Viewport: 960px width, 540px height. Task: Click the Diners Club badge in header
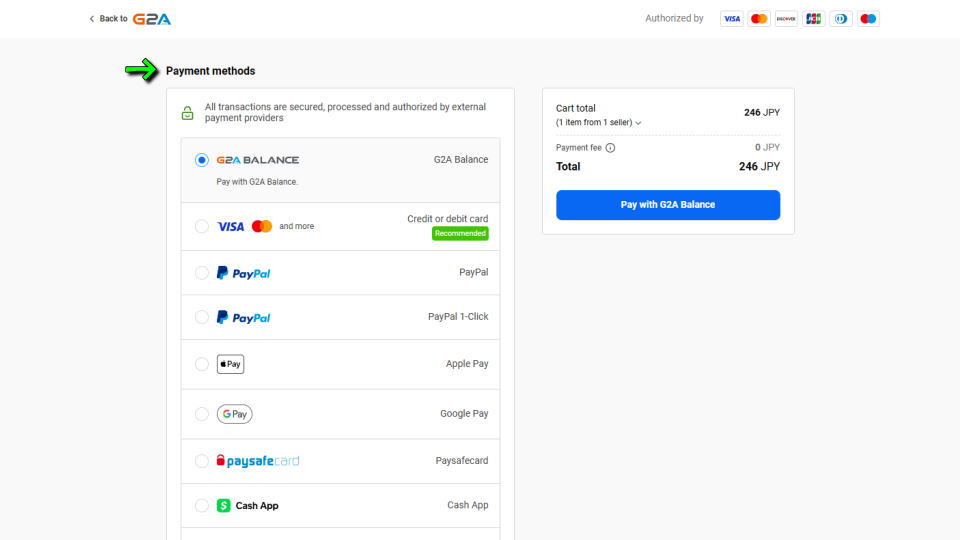click(841, 19)
